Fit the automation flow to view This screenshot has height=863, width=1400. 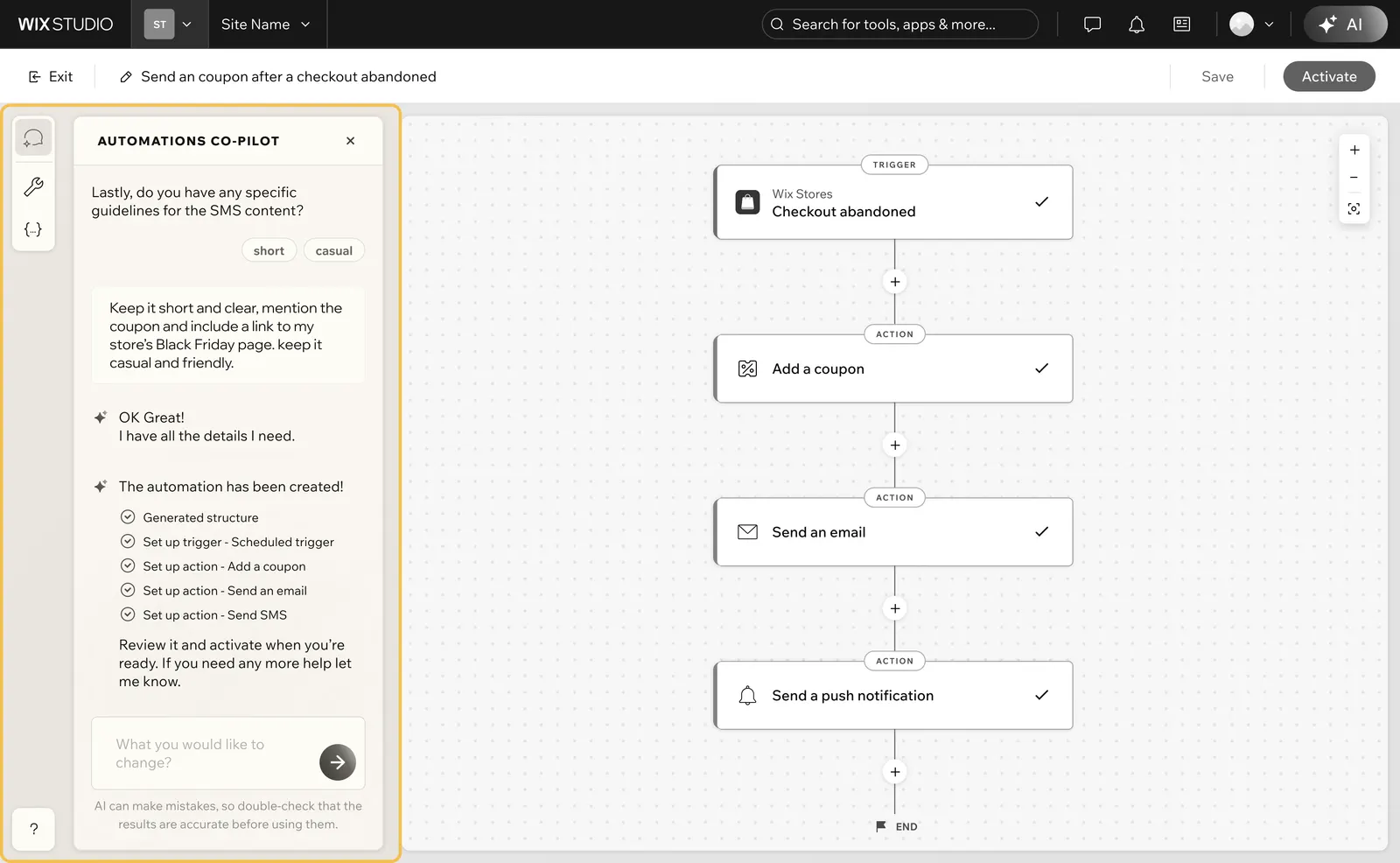pos(1354,209)
